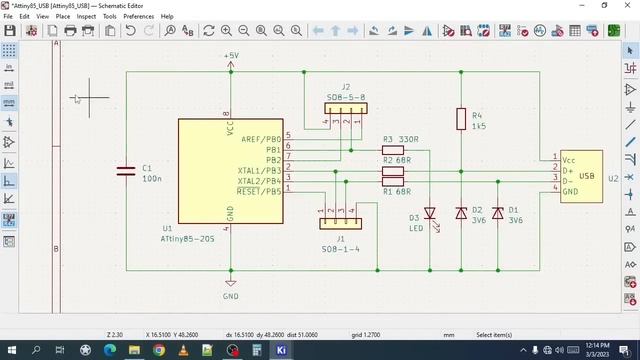
Task: Select the No-Connect flag tool
Action: click(630, 177)
